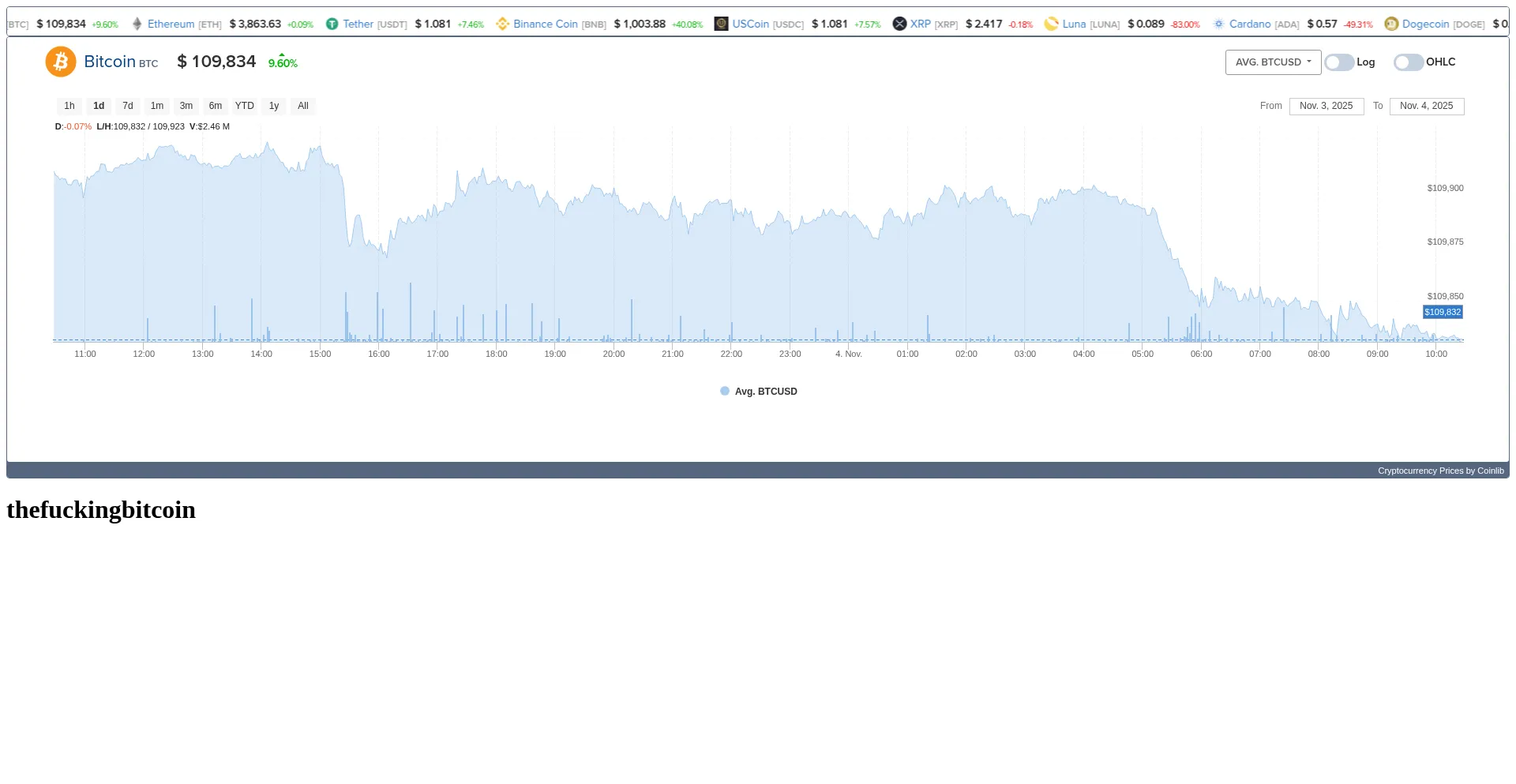
Task: Switch chart range to 7d
Action: tap(128, 106)
